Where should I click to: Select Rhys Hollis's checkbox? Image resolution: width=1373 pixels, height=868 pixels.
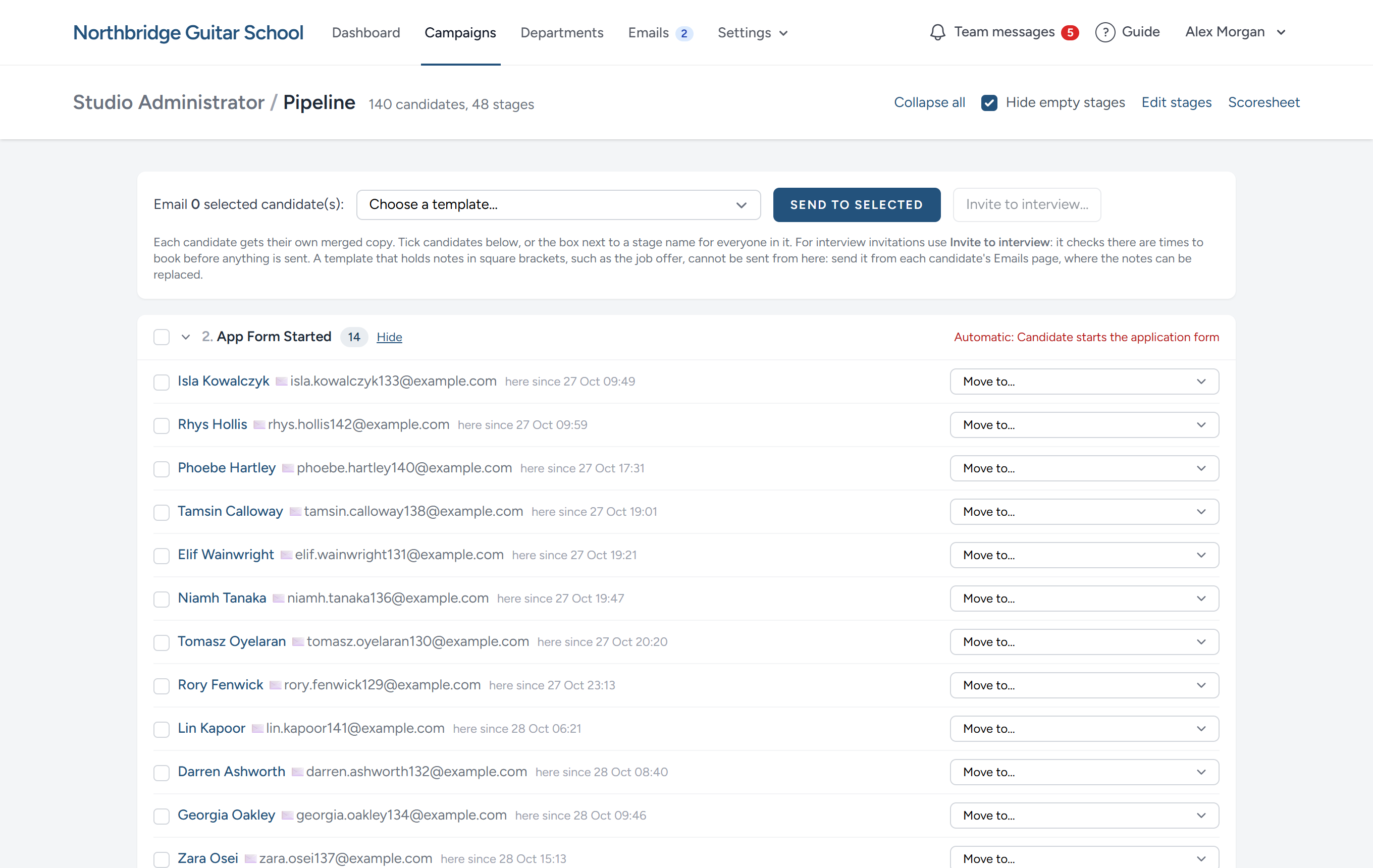[162, 425]
